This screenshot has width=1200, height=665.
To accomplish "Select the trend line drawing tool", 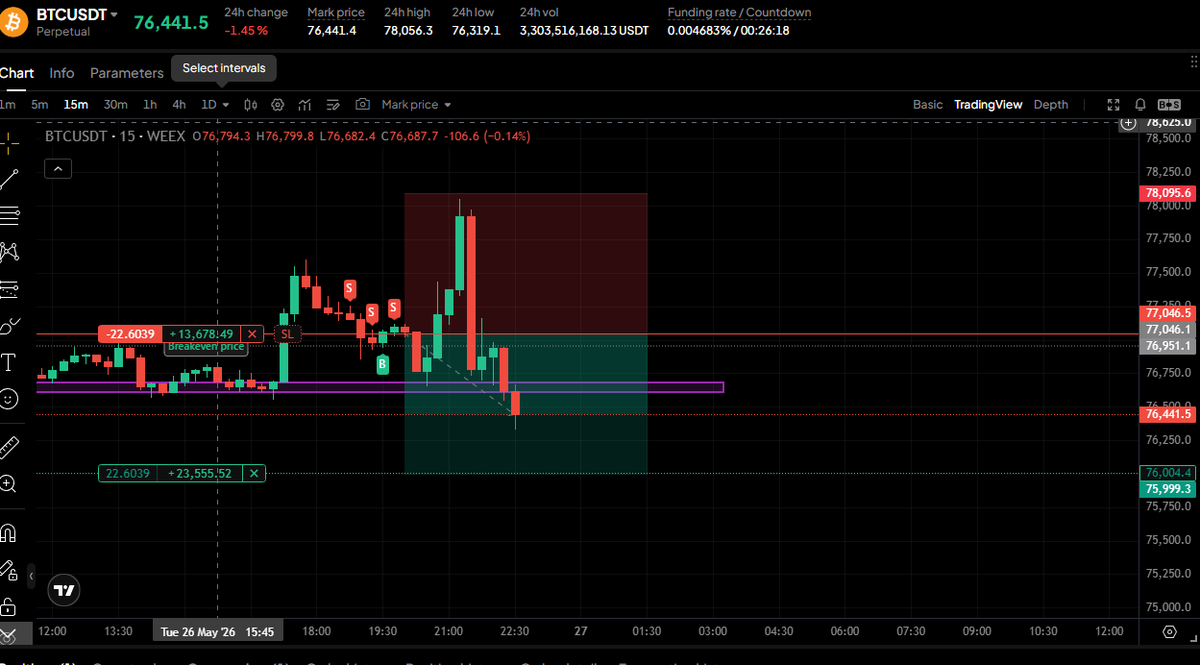I will (8, 180).
